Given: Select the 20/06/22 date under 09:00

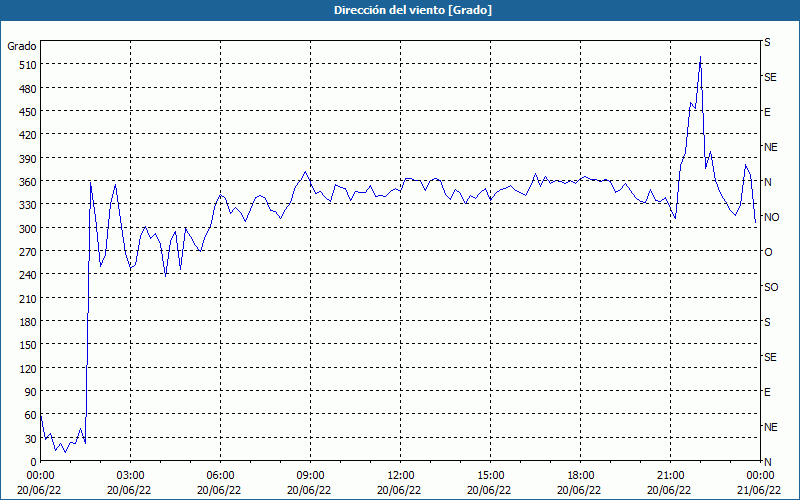Looking at the screenshot, I should point(309,490).
